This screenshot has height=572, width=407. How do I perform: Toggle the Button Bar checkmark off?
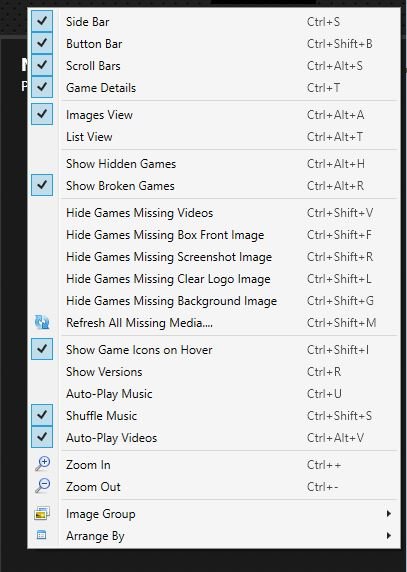(42, 43)
